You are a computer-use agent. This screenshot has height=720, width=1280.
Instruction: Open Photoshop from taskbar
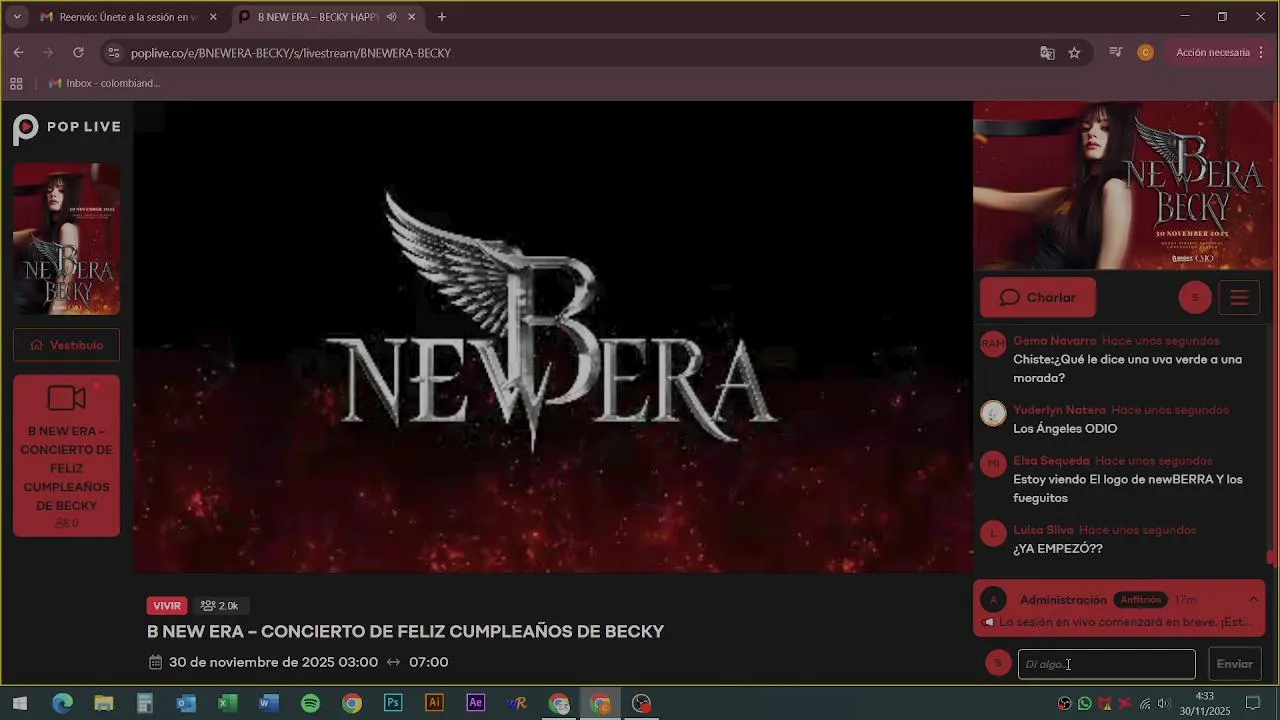[393, 704]
